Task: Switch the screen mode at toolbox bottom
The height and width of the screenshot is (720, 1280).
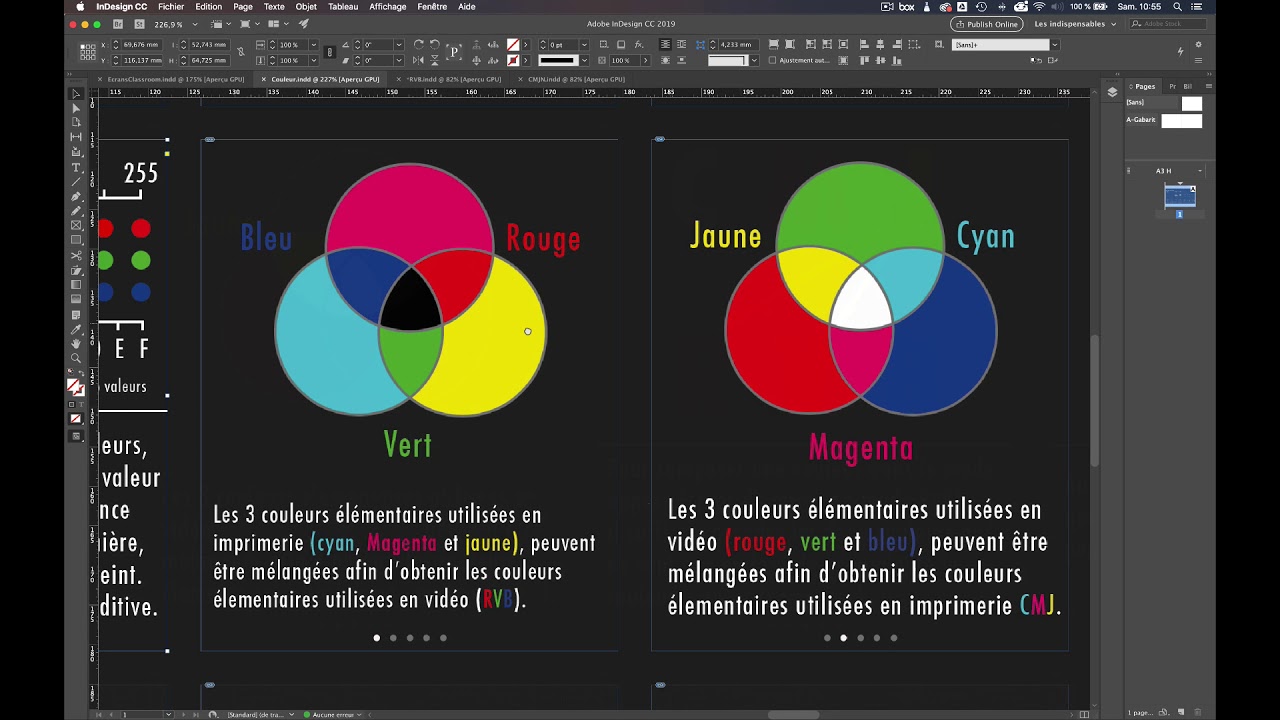Action: click(x=76, y=436)
